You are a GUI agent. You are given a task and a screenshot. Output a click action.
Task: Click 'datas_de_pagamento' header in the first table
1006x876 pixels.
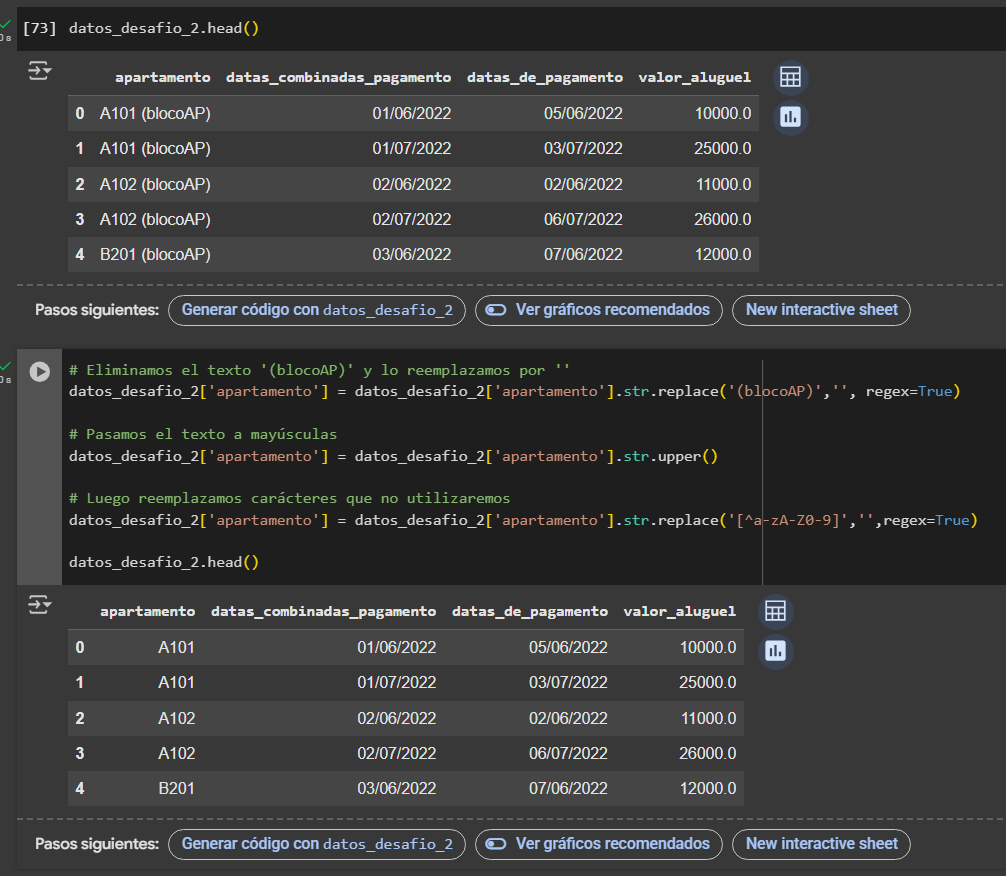(545, 78)
